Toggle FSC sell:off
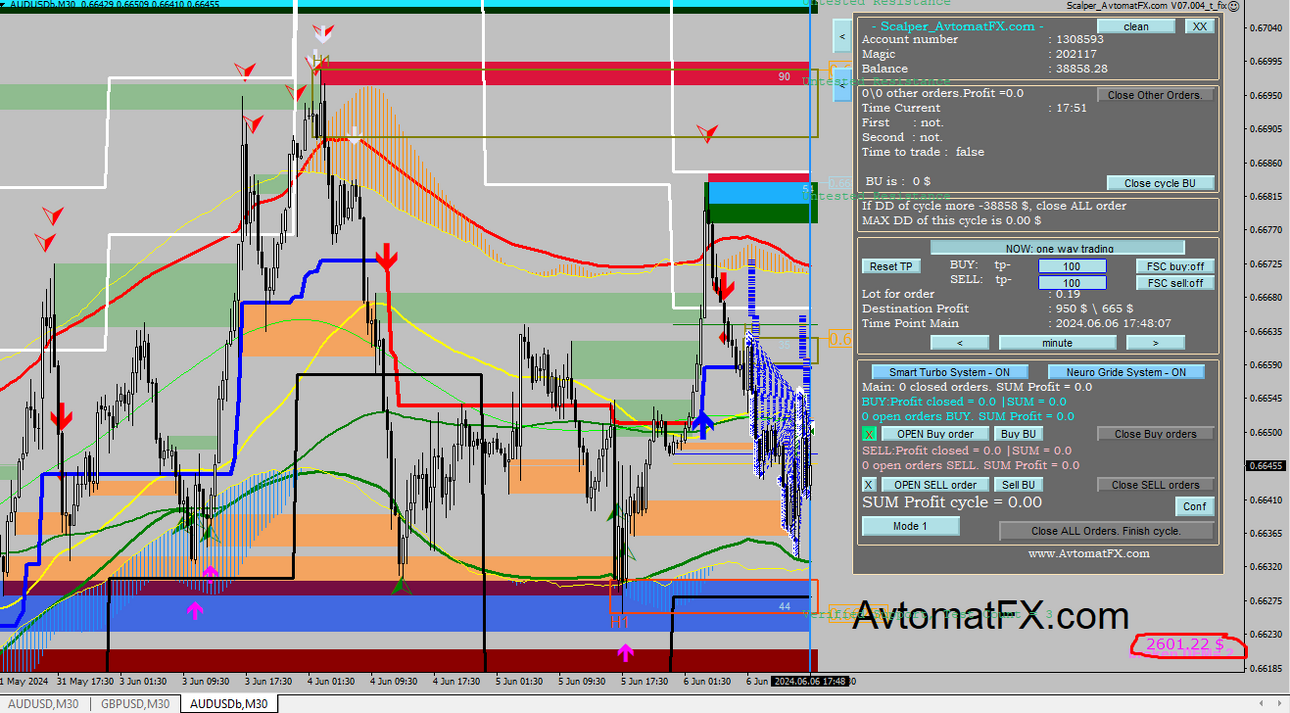Screen dimensions: 1290x713 (x=1175, y=283)
